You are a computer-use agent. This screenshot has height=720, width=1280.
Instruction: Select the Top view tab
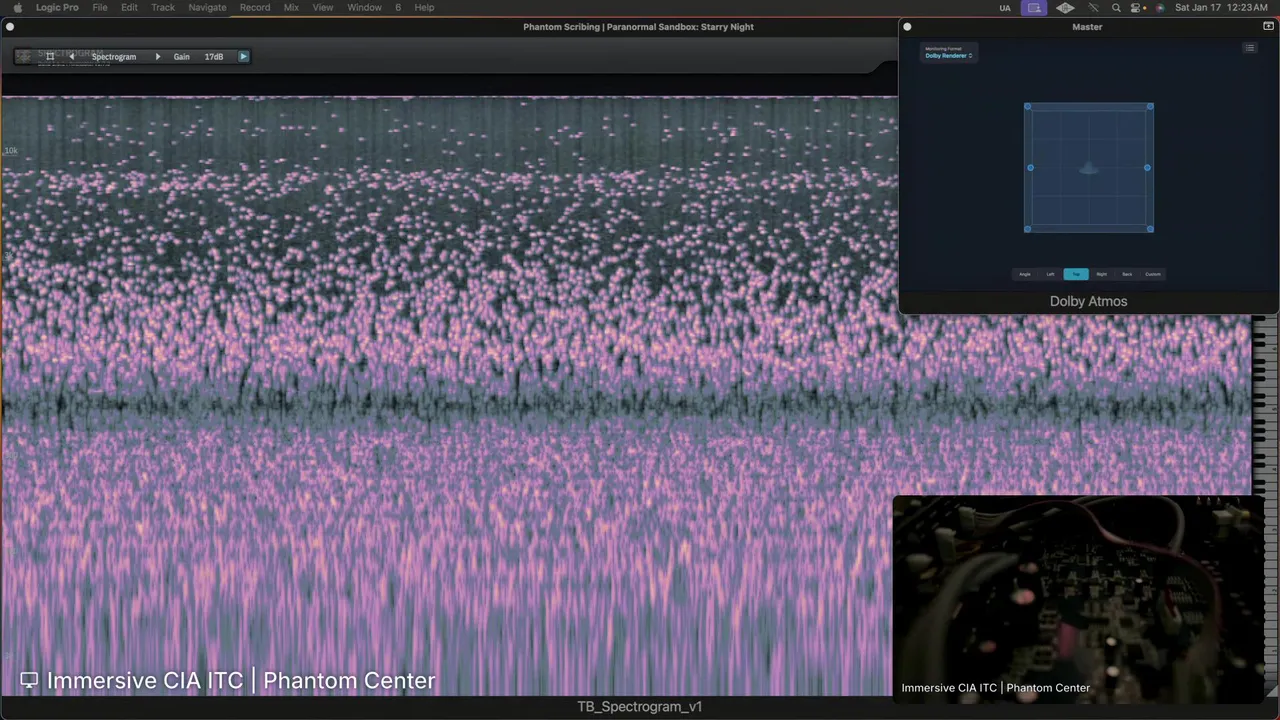pos(1076,274)
